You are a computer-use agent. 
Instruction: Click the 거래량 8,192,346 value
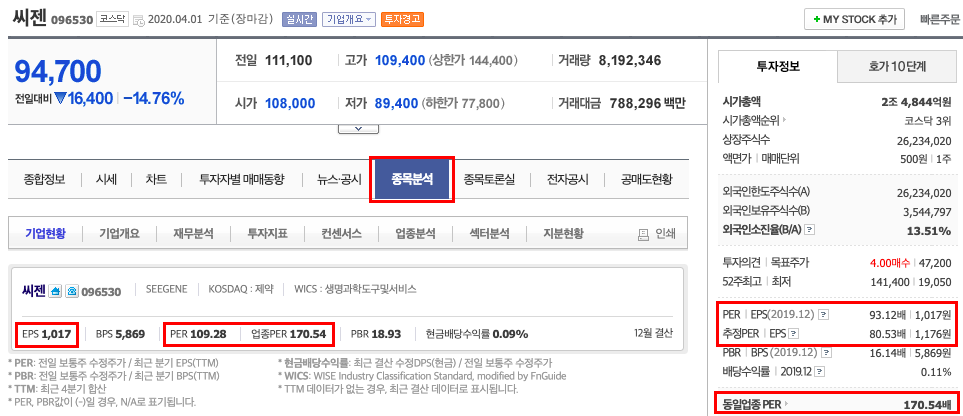tap(630, 60)
